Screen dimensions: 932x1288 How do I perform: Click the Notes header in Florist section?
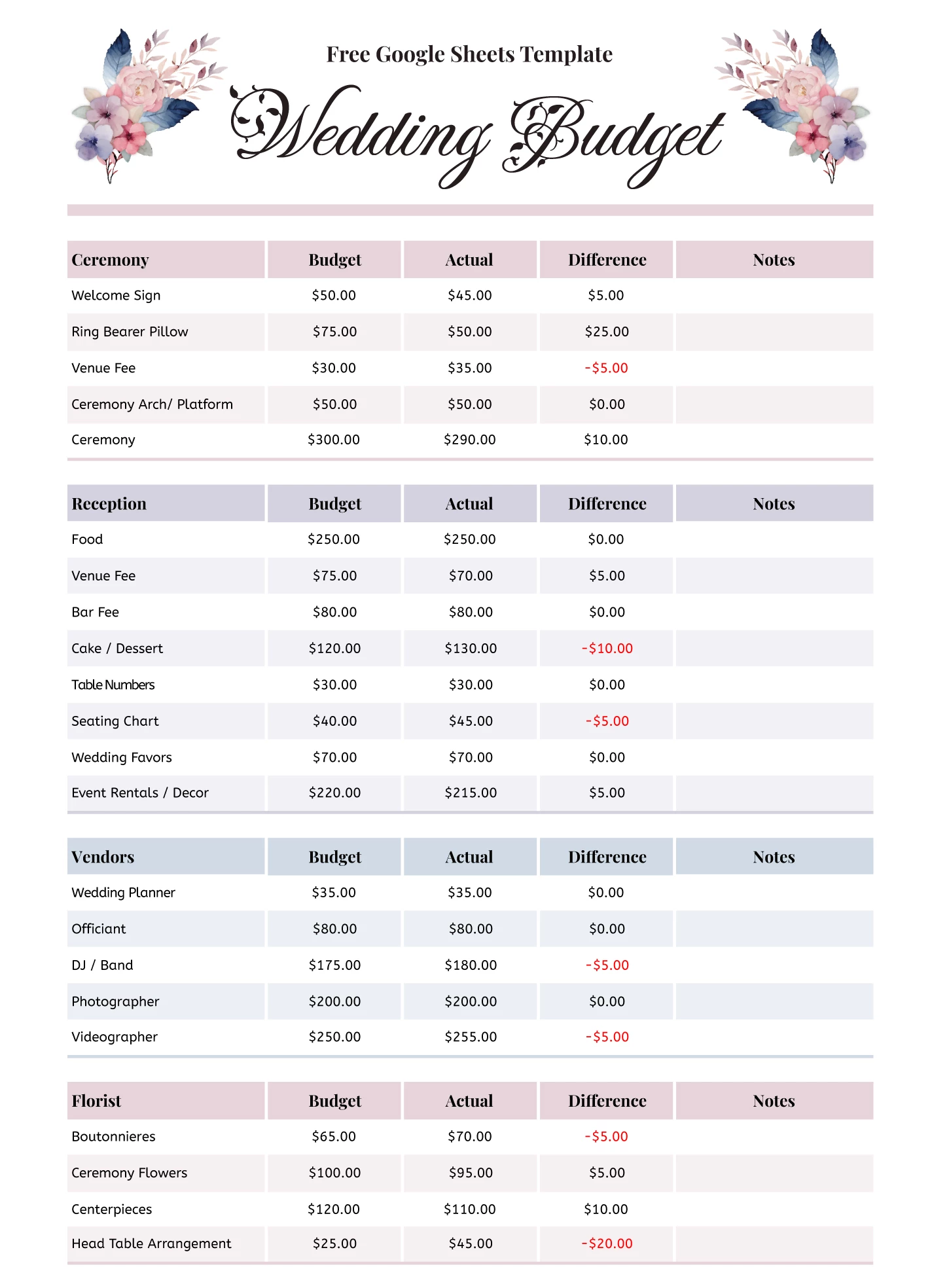click(774, 1101)
